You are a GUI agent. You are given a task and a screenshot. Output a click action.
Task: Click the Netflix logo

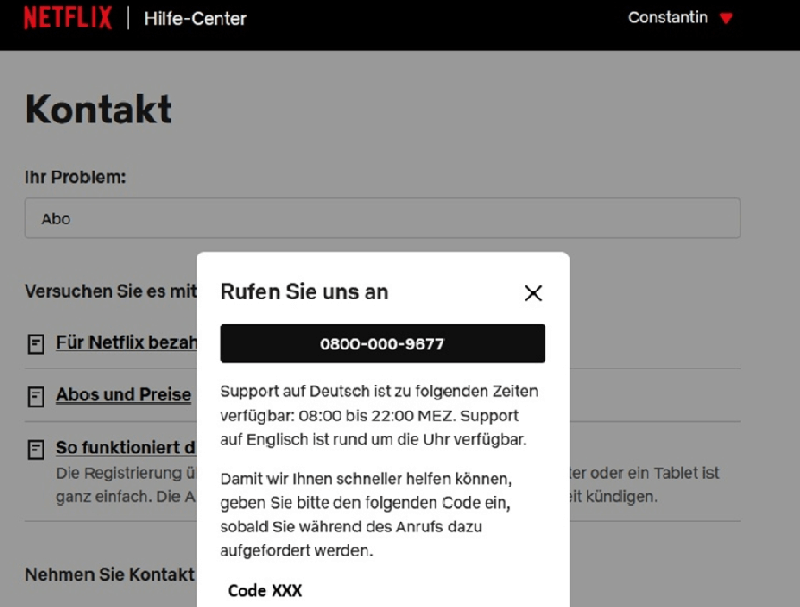[x=68, y=18]
